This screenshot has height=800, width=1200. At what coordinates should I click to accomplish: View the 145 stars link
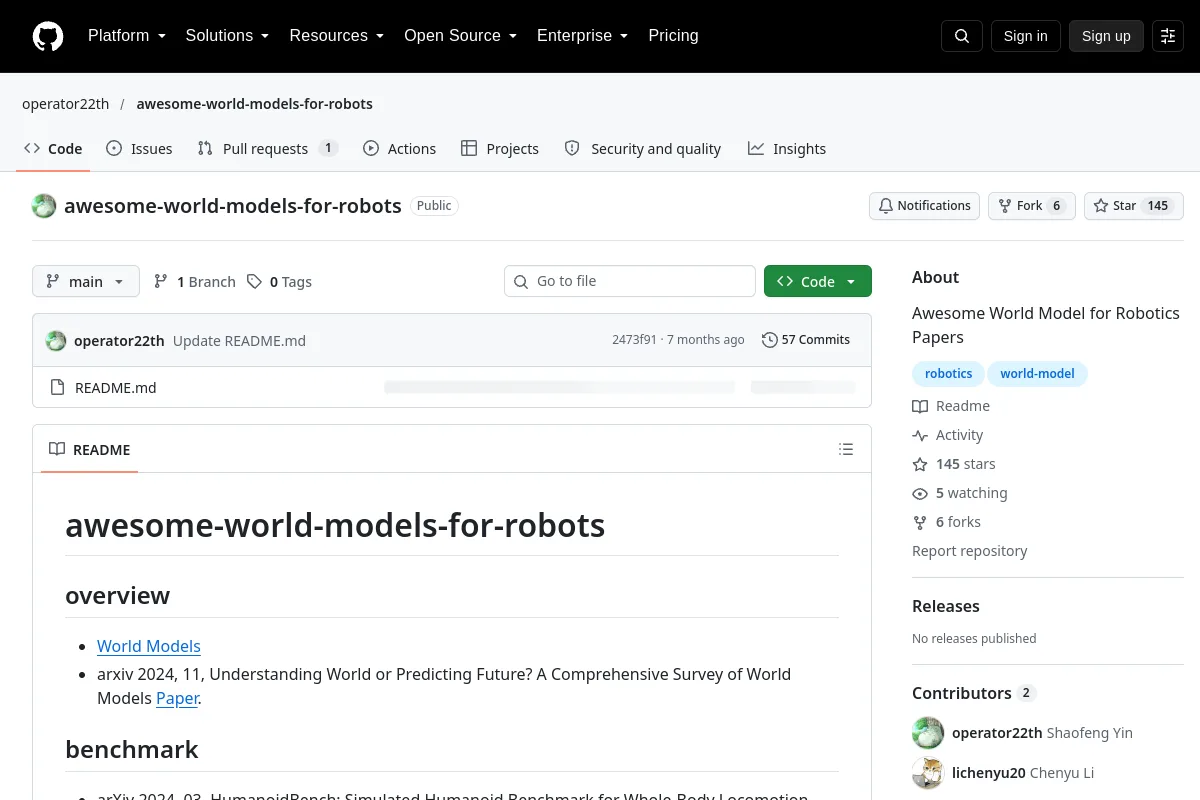coord(954,464)
